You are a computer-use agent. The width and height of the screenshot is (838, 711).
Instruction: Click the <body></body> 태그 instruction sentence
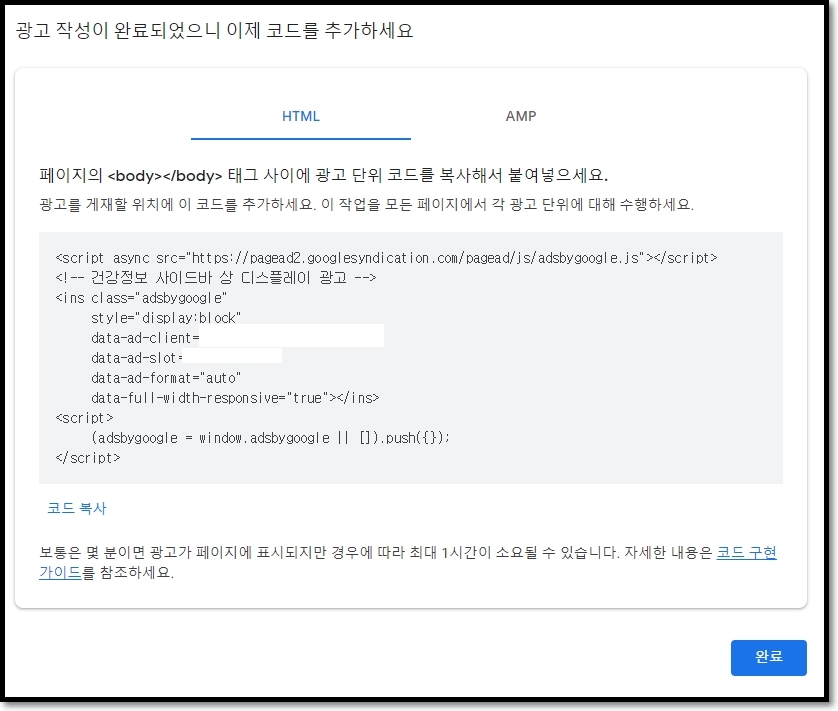323,175
